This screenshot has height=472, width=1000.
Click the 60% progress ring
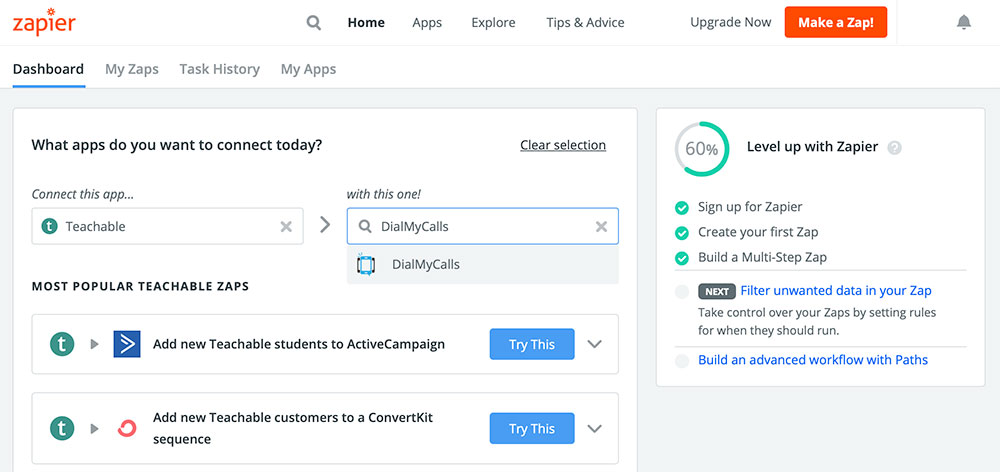pos(701,148)
